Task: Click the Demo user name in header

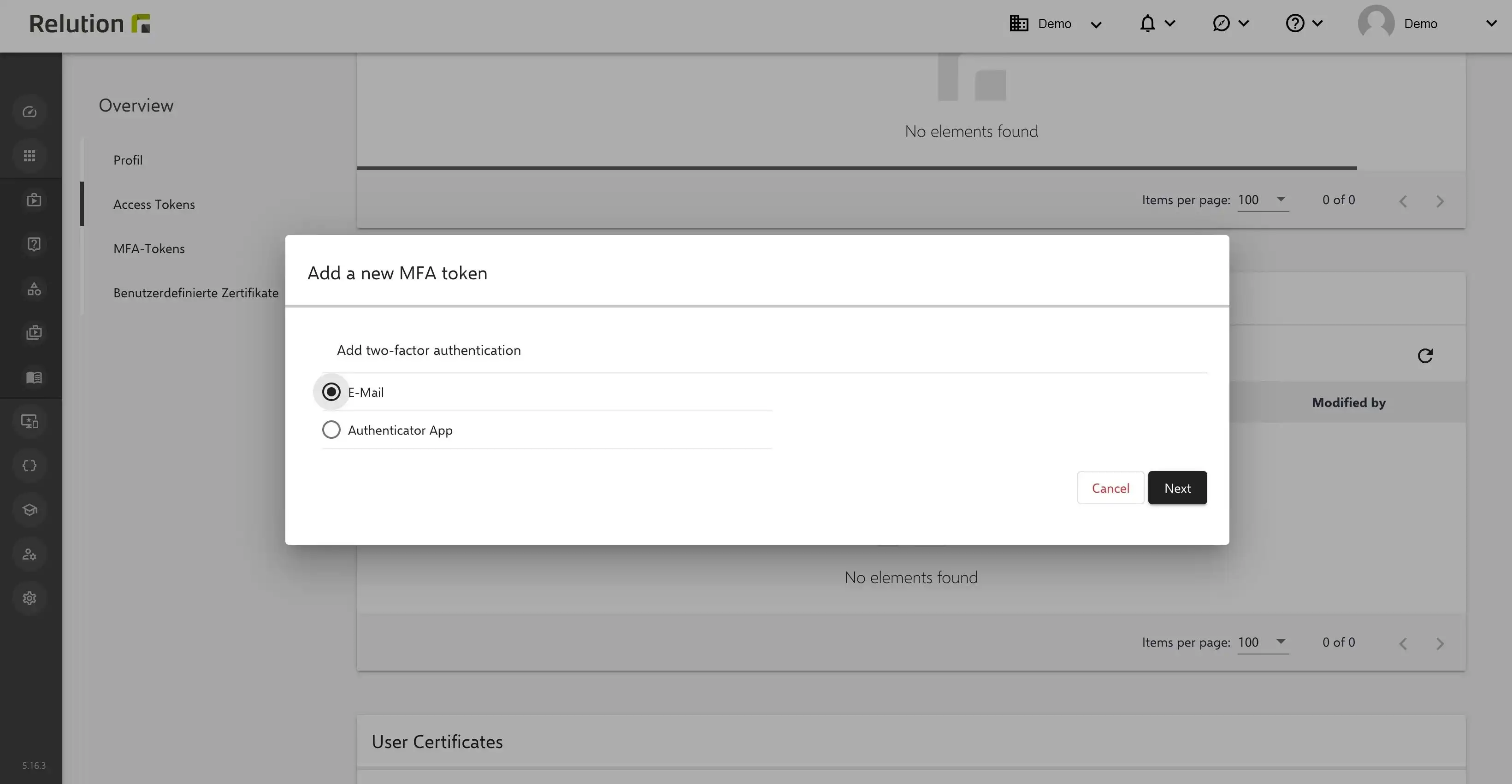Action: click(1420, 24)
